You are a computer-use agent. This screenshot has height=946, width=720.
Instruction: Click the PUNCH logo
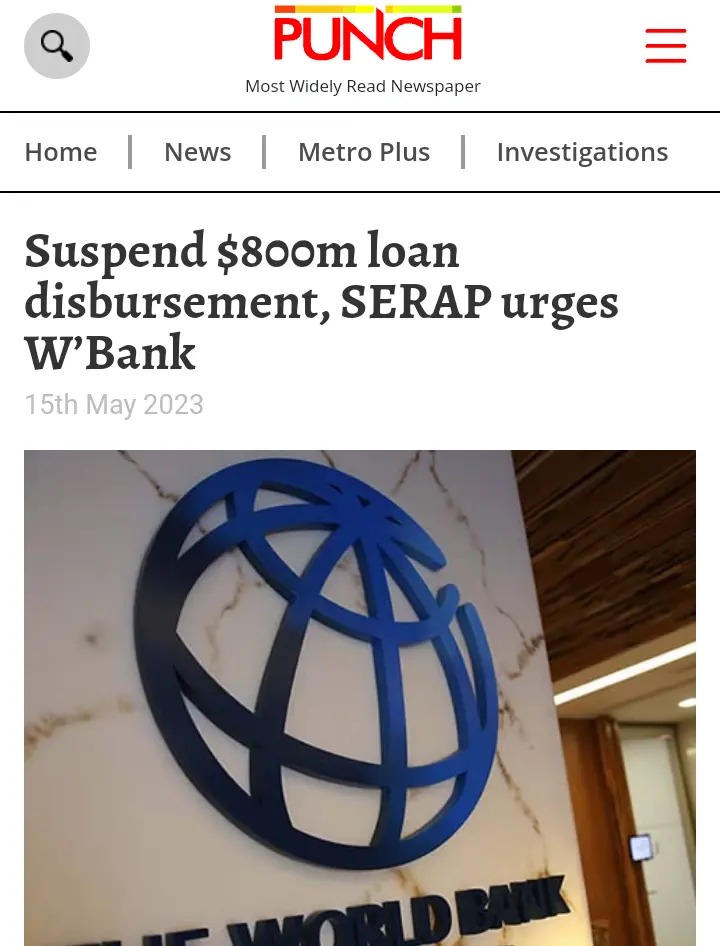click(x=368, y=33)
